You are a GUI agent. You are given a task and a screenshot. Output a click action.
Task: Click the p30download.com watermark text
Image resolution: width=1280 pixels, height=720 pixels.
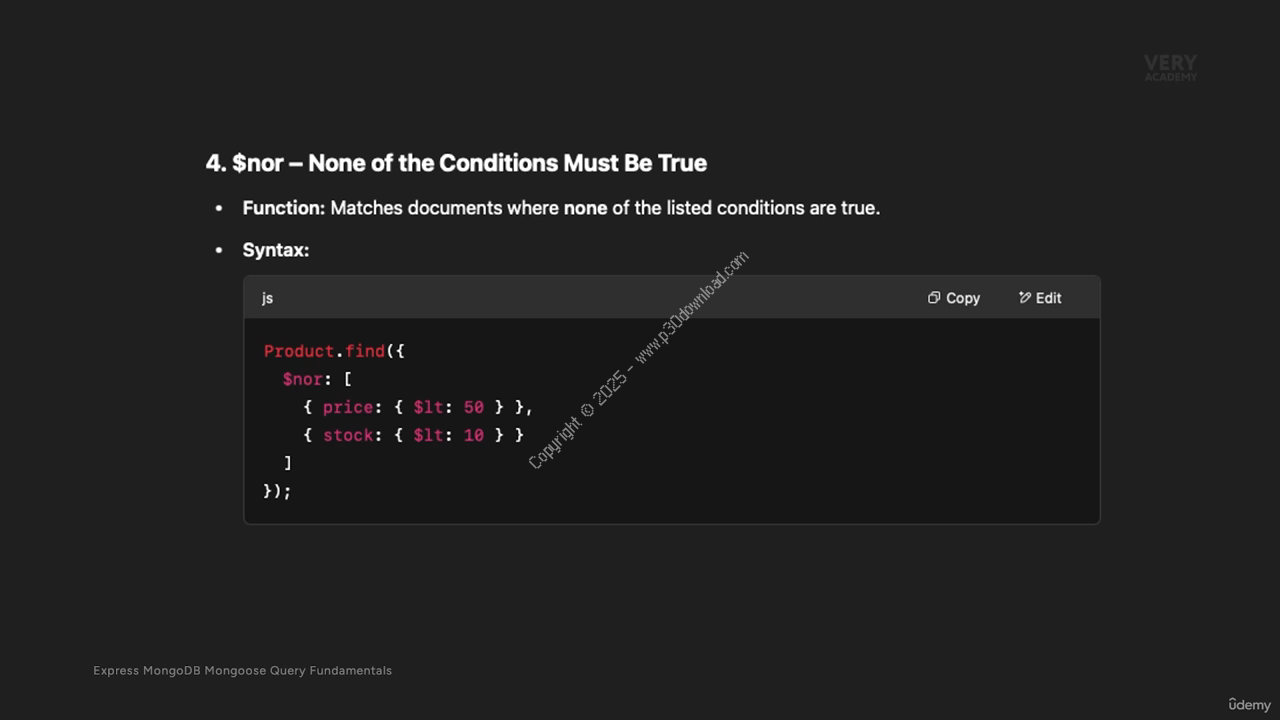coord(692,307)
